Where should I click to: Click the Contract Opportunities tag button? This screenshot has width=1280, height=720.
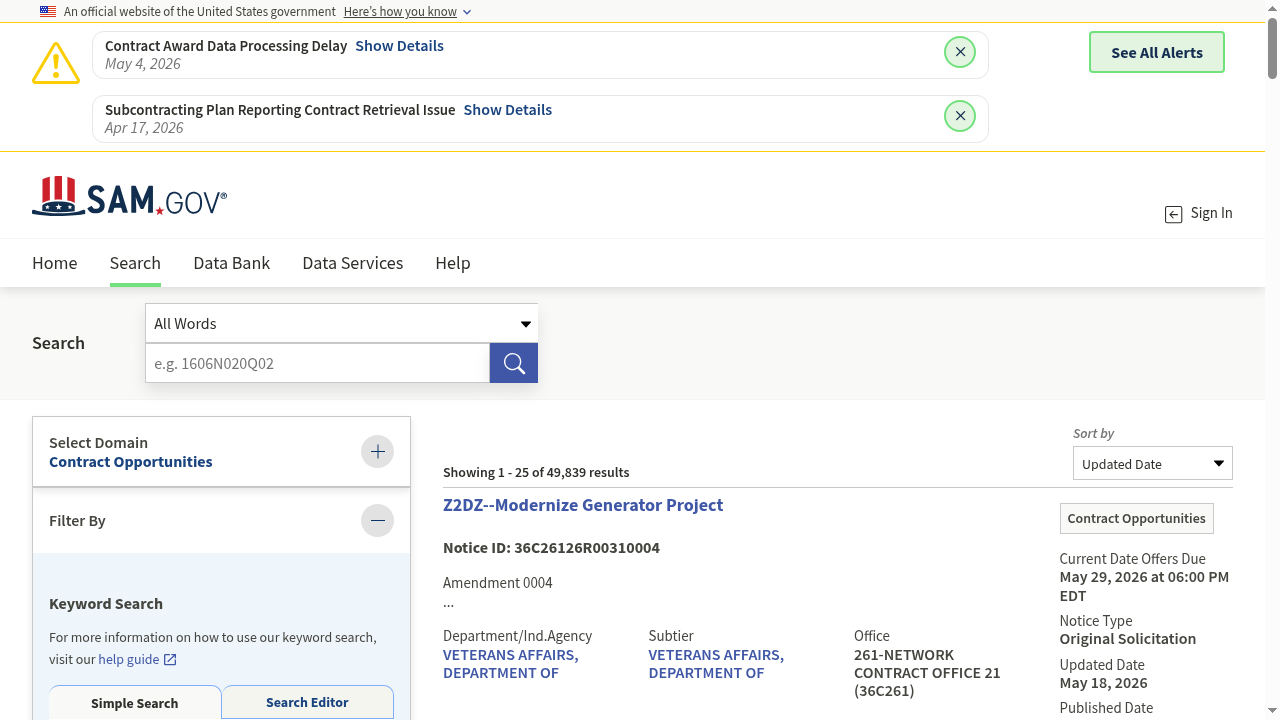point(1137,518)
